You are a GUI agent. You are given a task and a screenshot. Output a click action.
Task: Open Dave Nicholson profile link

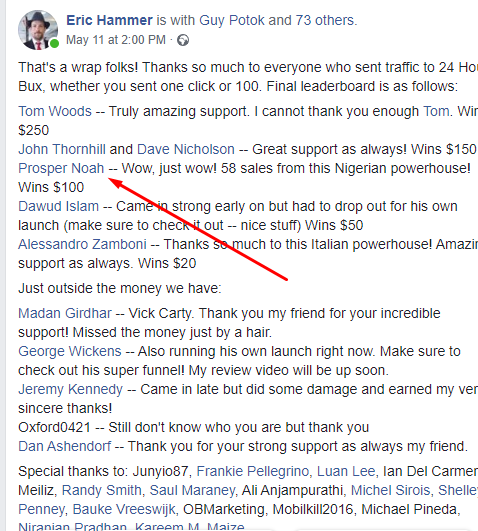pos(186,149)
